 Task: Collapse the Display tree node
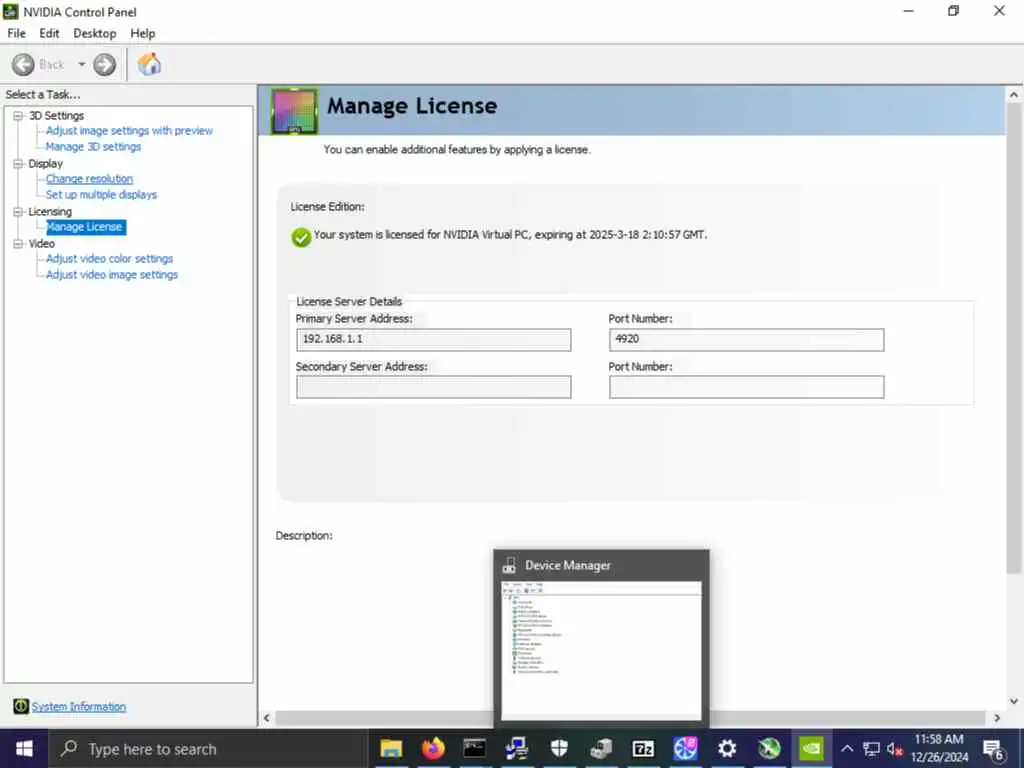coord(18,163)
